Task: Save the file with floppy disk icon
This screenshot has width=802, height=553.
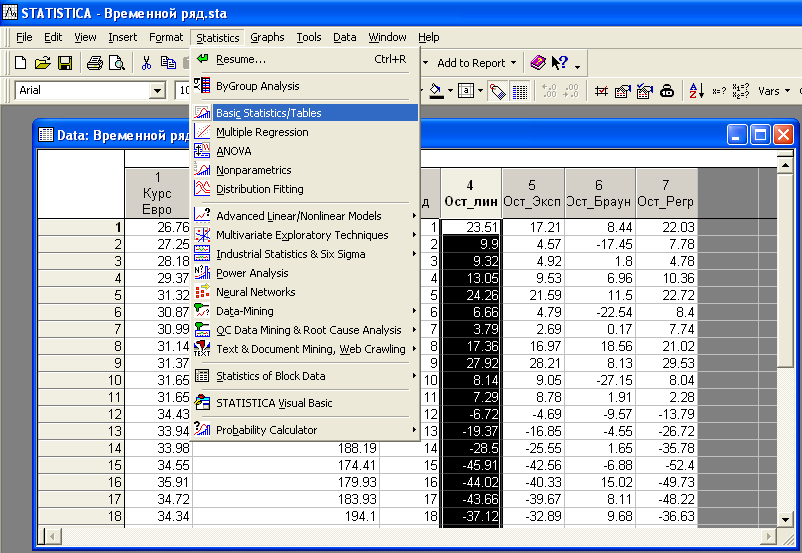Action: click(x=65, y=63)
